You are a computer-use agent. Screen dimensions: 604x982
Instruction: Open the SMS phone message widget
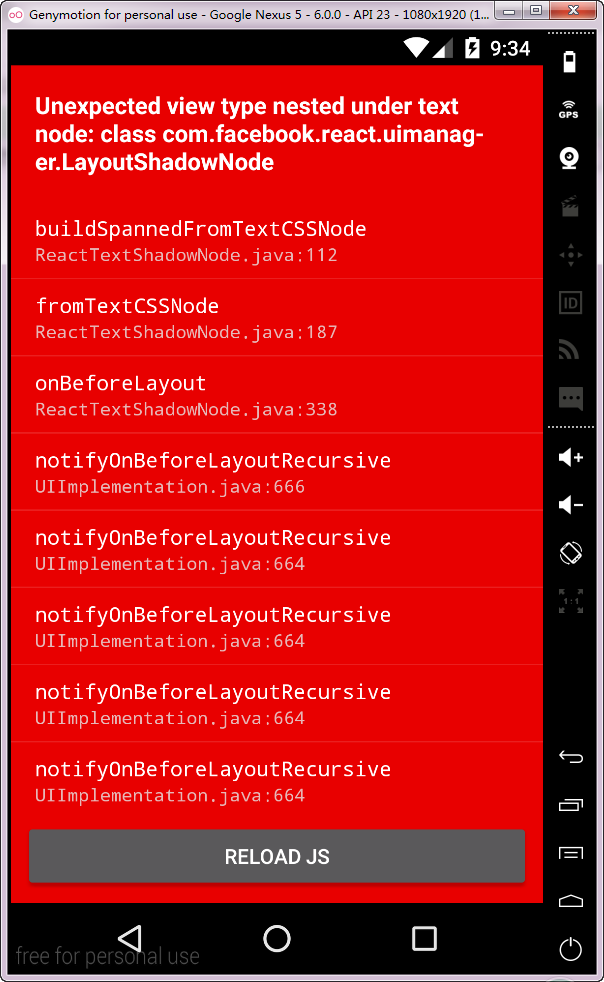point(571,398)
